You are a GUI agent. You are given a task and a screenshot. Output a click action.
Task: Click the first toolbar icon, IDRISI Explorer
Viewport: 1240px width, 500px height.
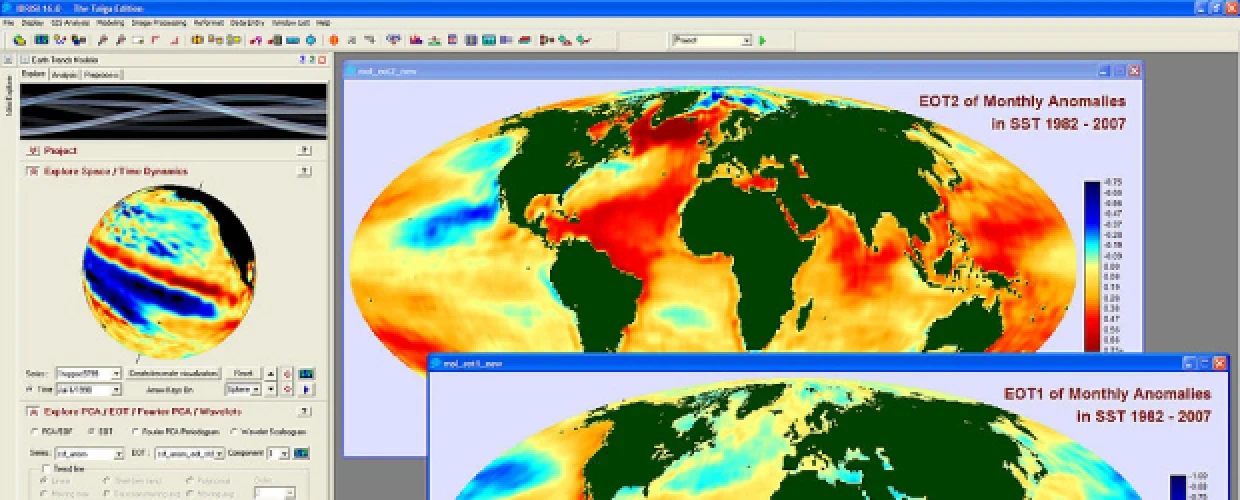(x=19, y=41)
